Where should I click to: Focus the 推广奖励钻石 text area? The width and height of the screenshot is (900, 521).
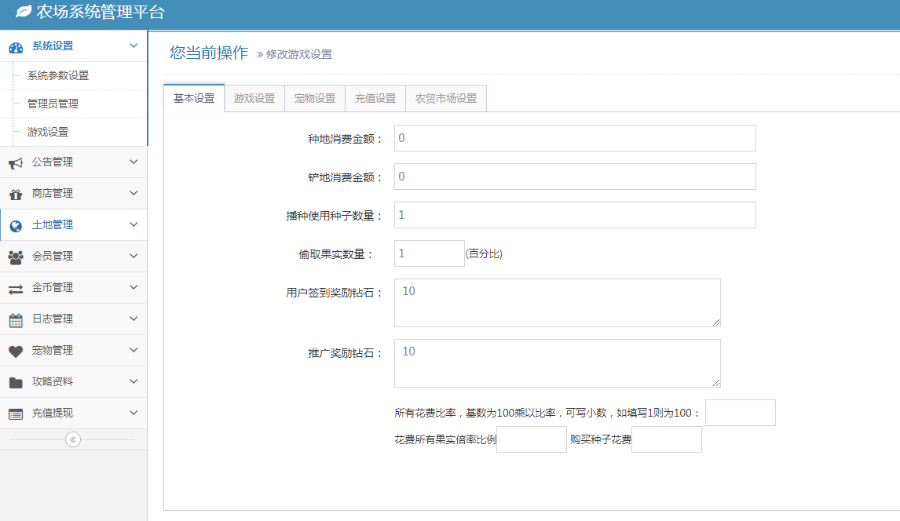(556, 363)
